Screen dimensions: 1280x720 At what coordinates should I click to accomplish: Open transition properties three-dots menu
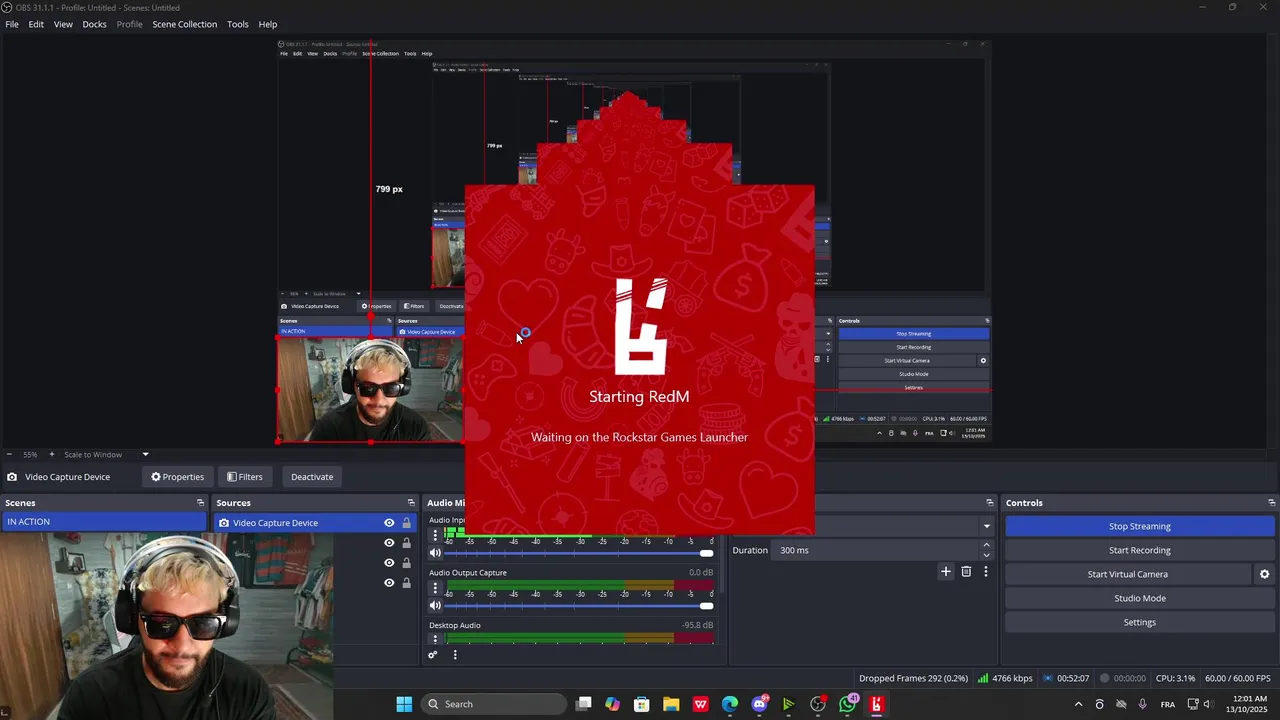point(986,572)
